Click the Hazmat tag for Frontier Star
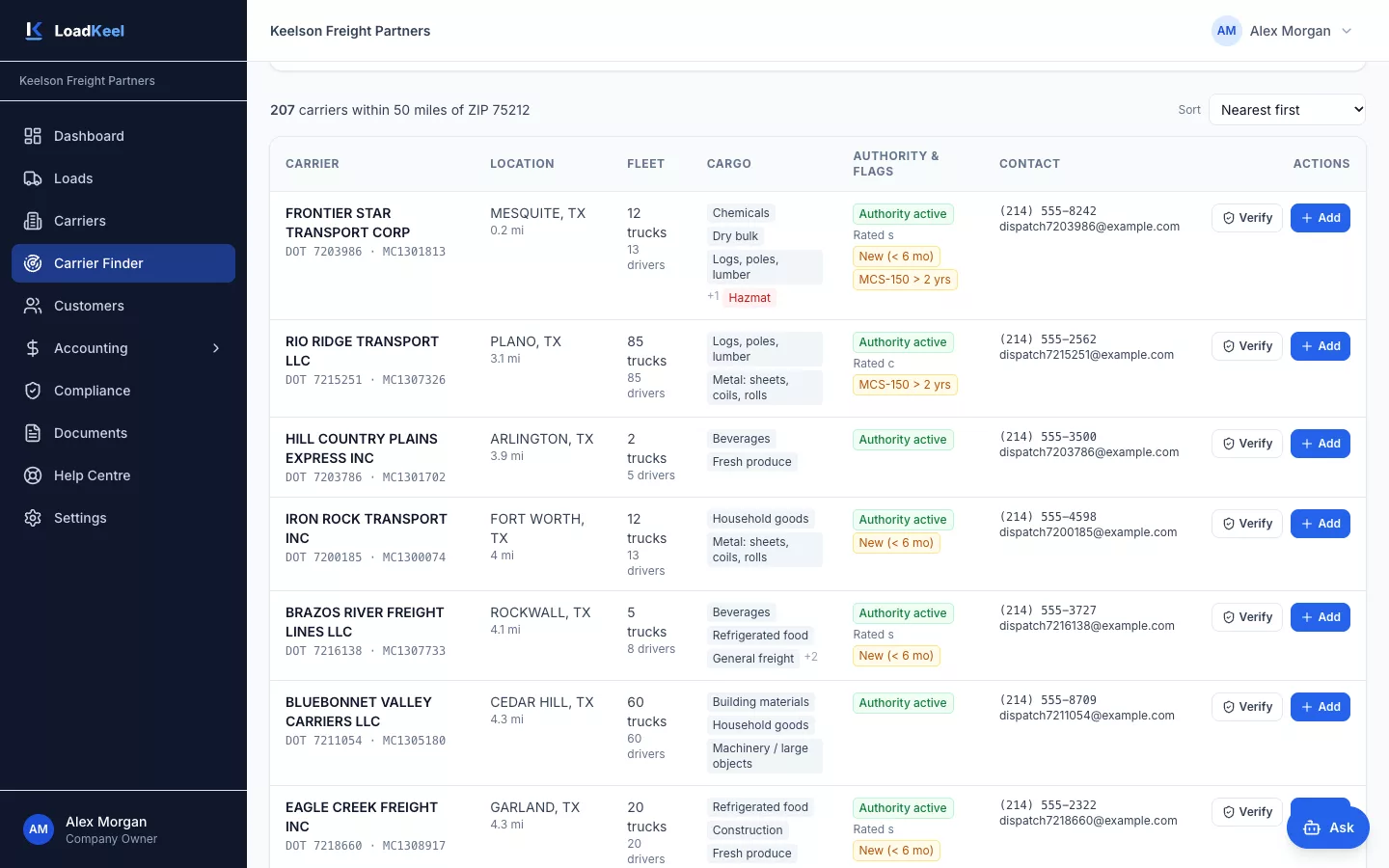 click(749, 298)
